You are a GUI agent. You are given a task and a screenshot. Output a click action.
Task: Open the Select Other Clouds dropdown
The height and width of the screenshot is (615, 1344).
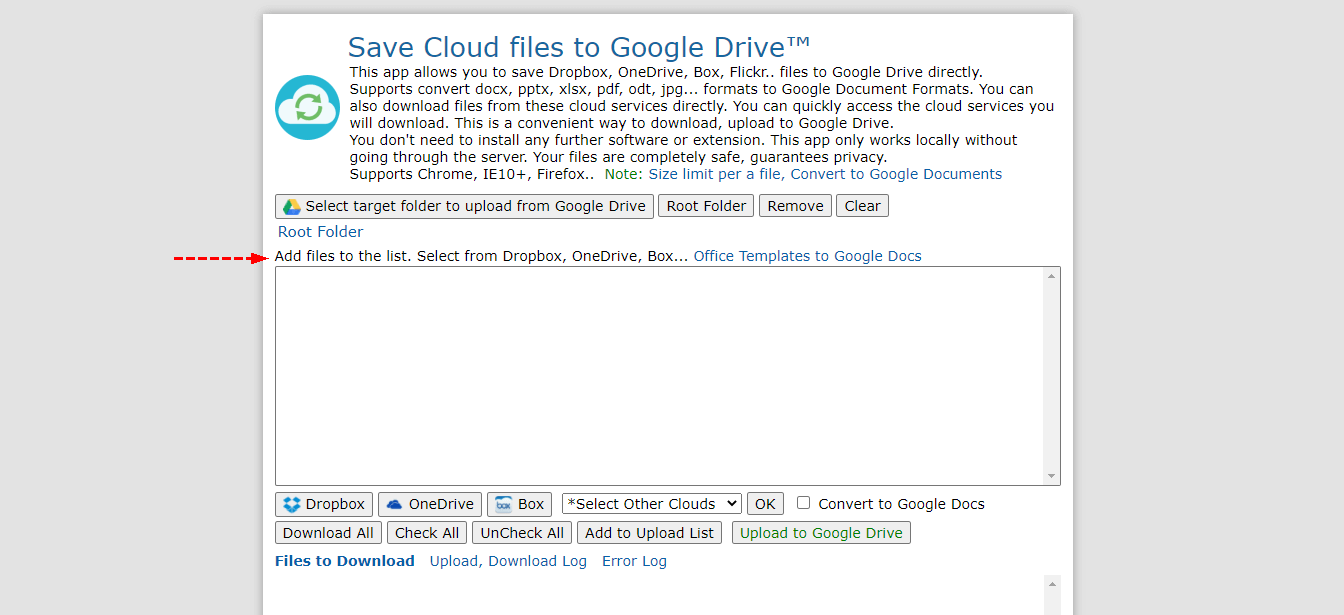coord(652,504)
